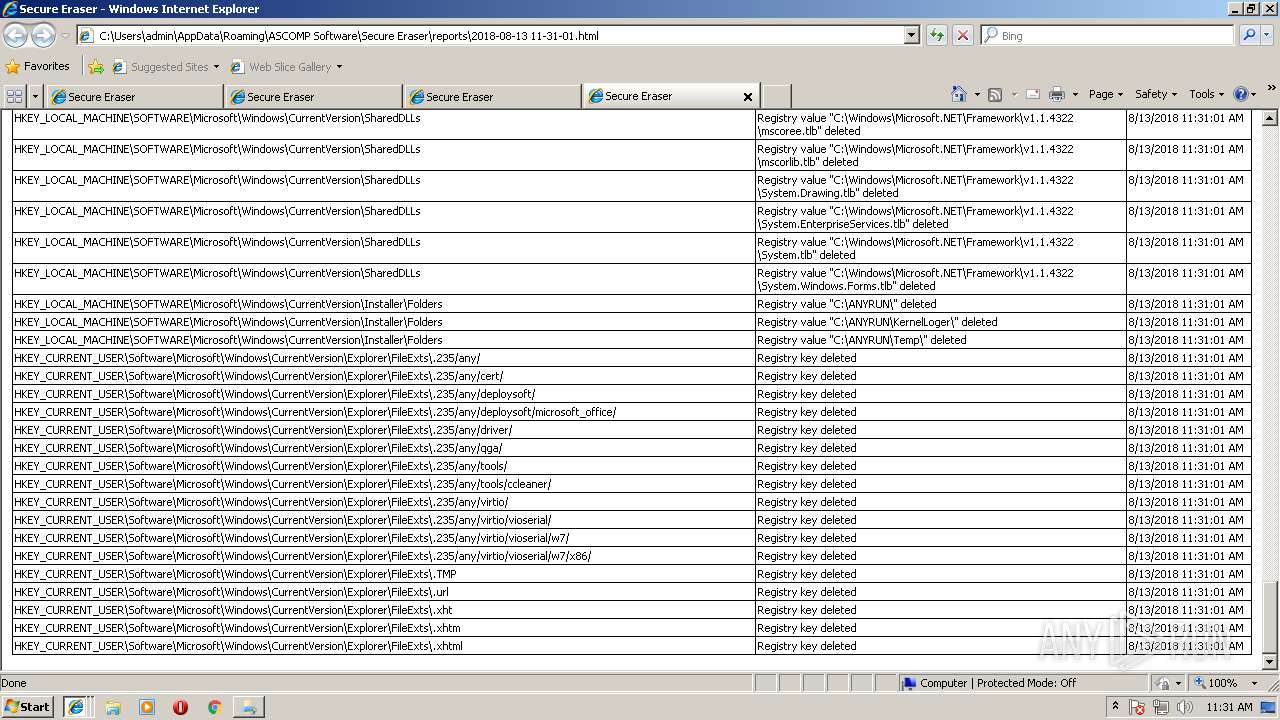Select the System.Drawing.tlb deleted cell
Image resolution: width=1280 pixels, height=720 pixels.
(940, 186)
